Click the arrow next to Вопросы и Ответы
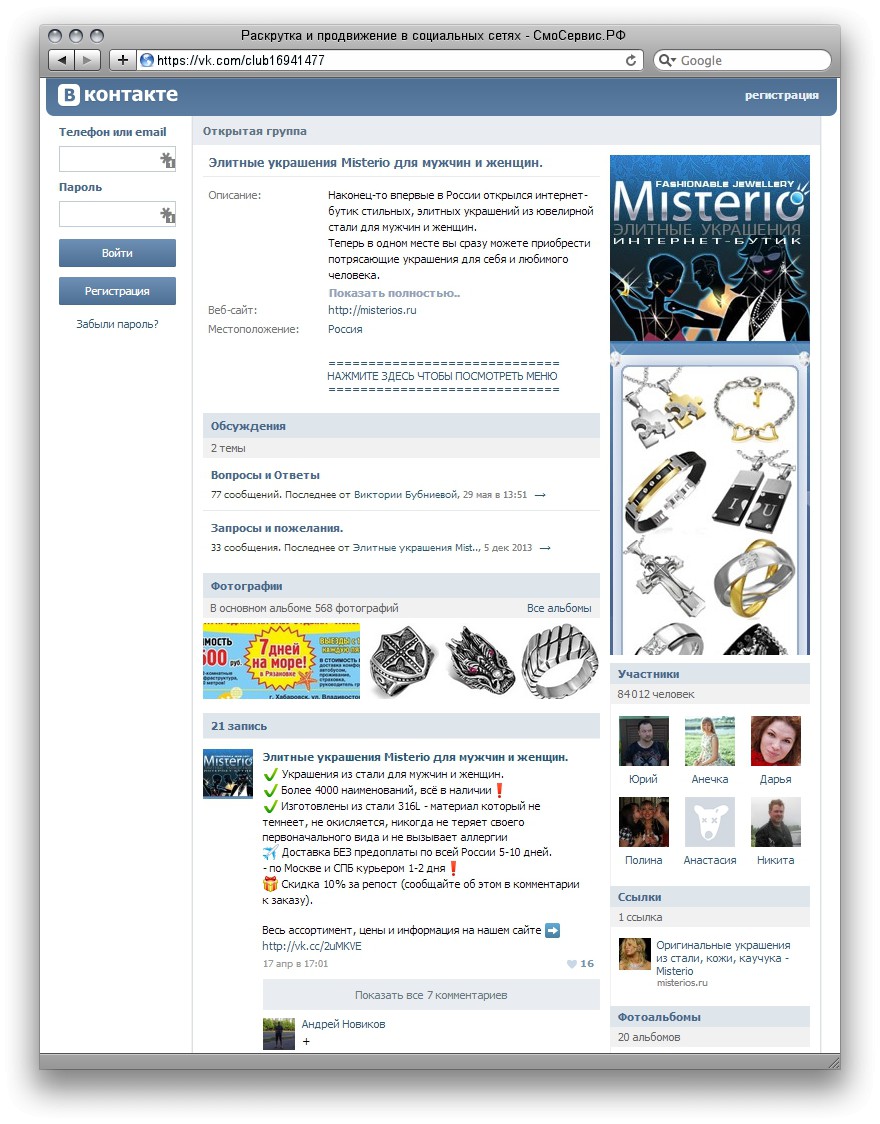 coord(540,495)
